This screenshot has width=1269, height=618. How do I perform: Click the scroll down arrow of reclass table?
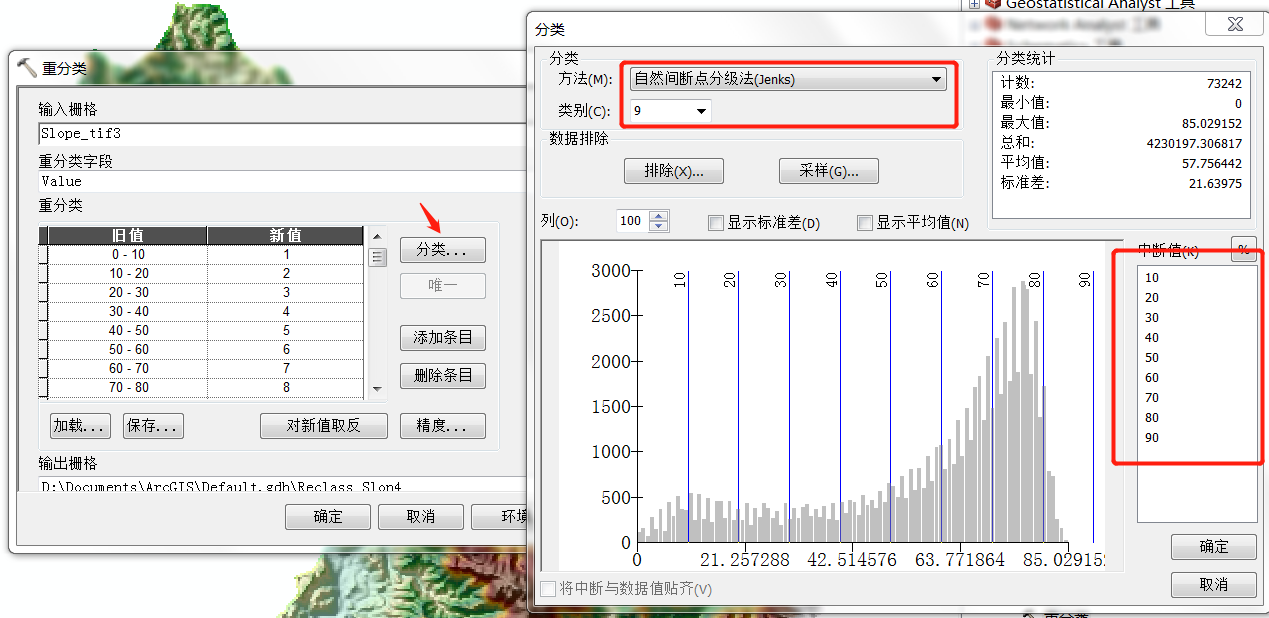click(377, 388)
